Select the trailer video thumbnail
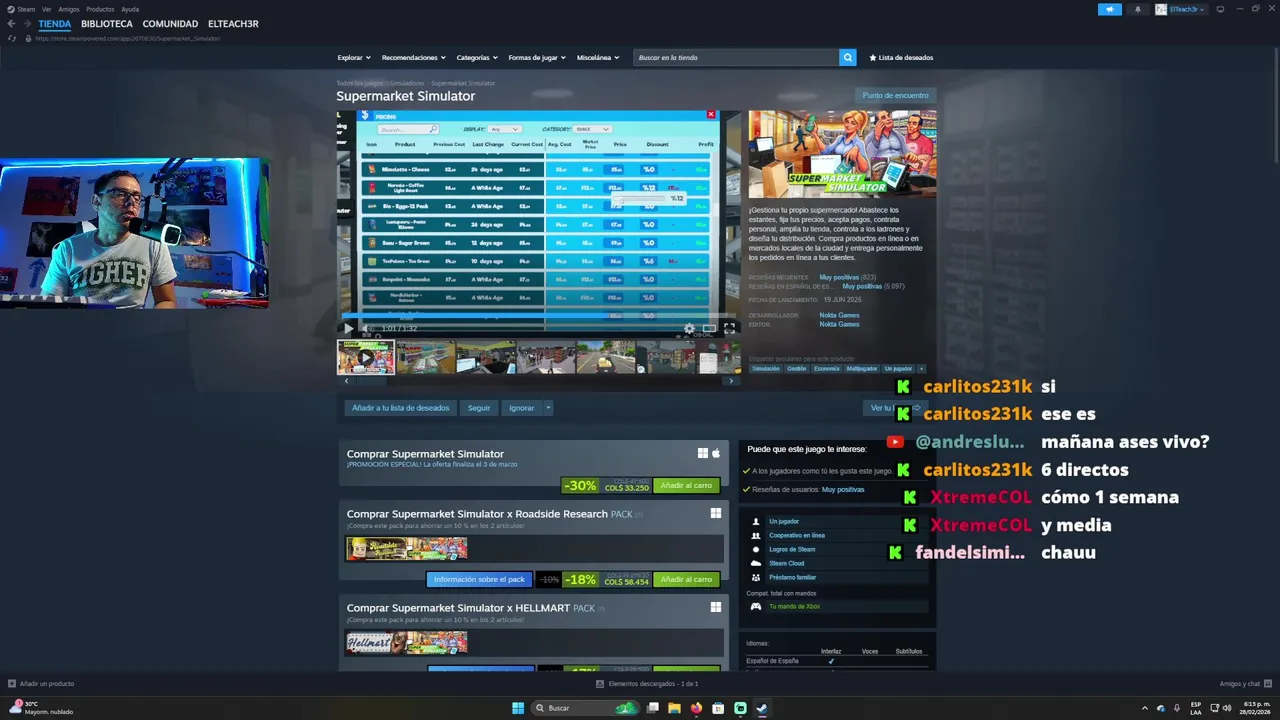This screenshot has width=1280, height=720. 366,357
